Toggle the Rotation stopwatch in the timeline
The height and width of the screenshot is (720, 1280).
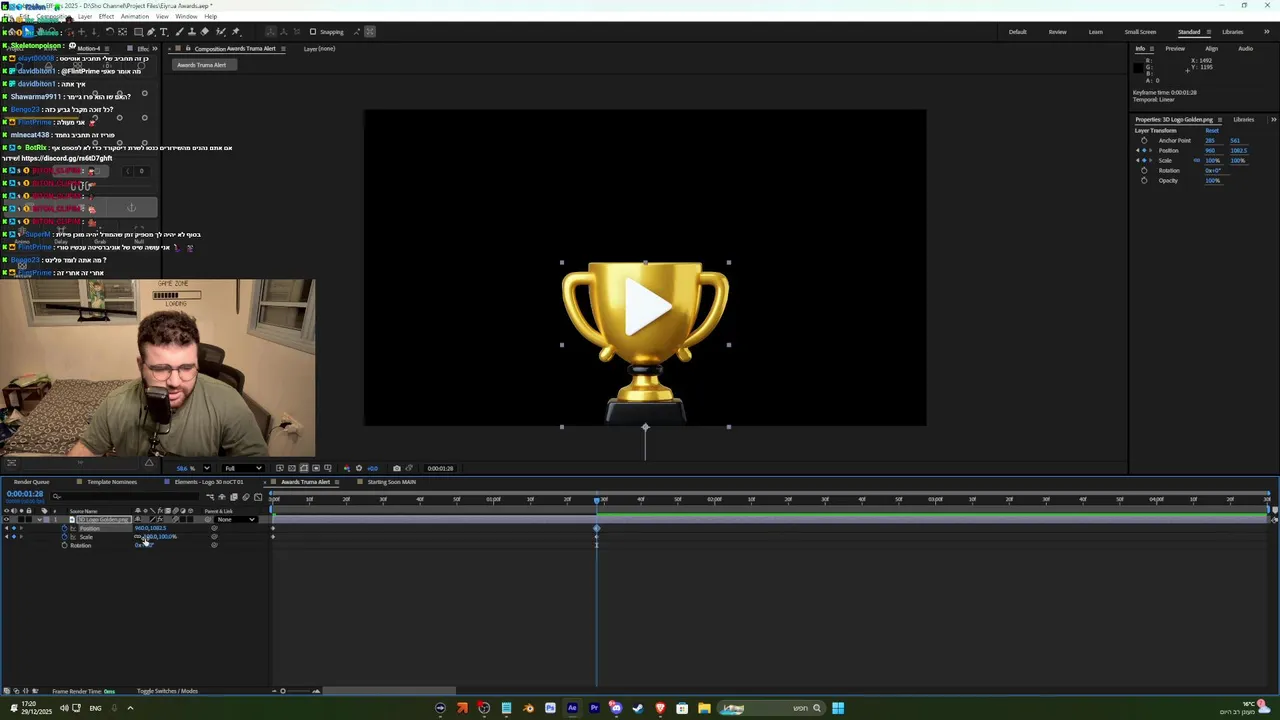click(64, 545)
